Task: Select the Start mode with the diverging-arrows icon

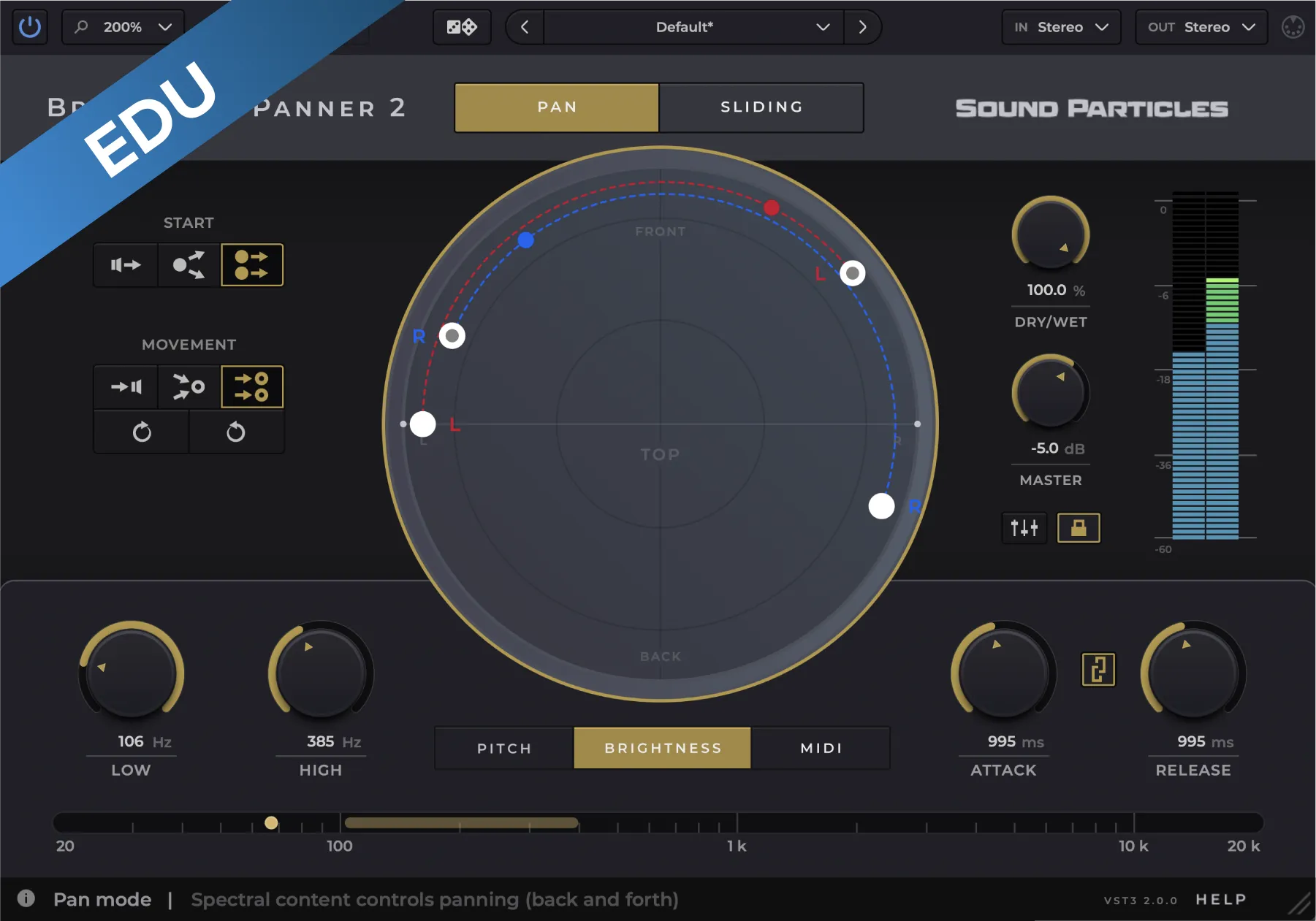Action: [x=189, y=264]
